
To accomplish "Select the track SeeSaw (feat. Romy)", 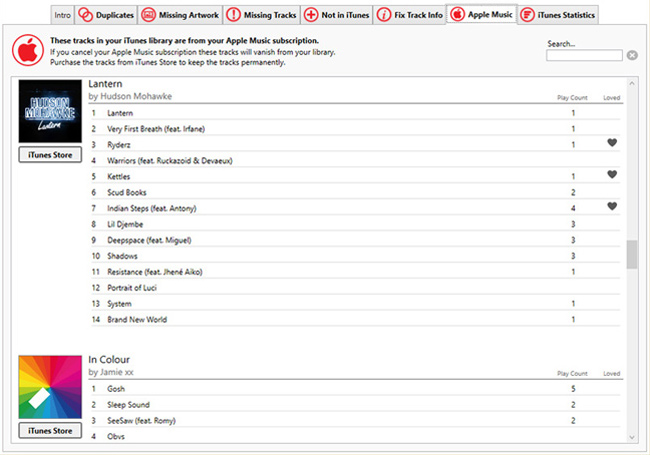I will [x=355, y=421].
